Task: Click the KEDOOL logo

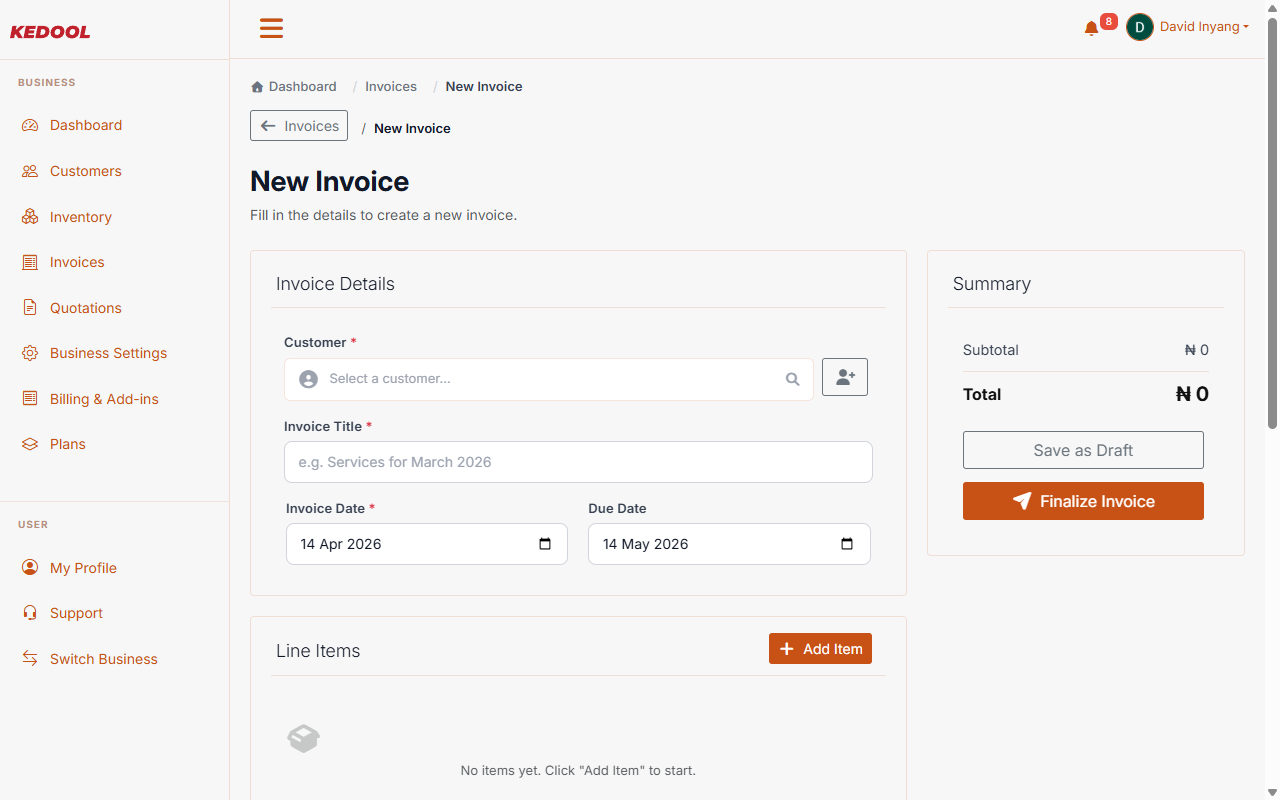Action: point(50,32)
